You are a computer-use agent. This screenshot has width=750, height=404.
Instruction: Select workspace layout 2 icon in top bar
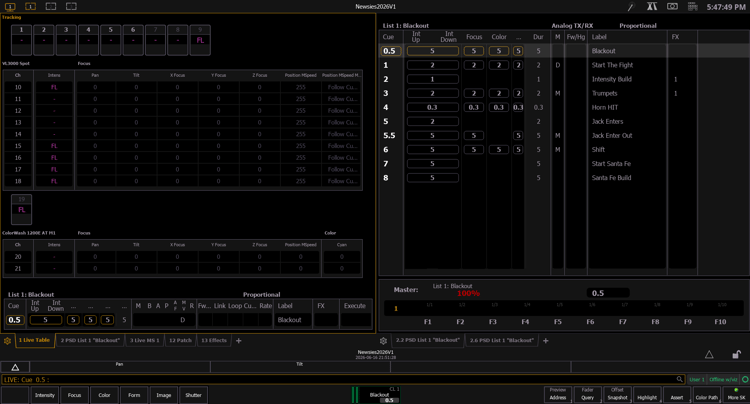(x=30, y=6)
